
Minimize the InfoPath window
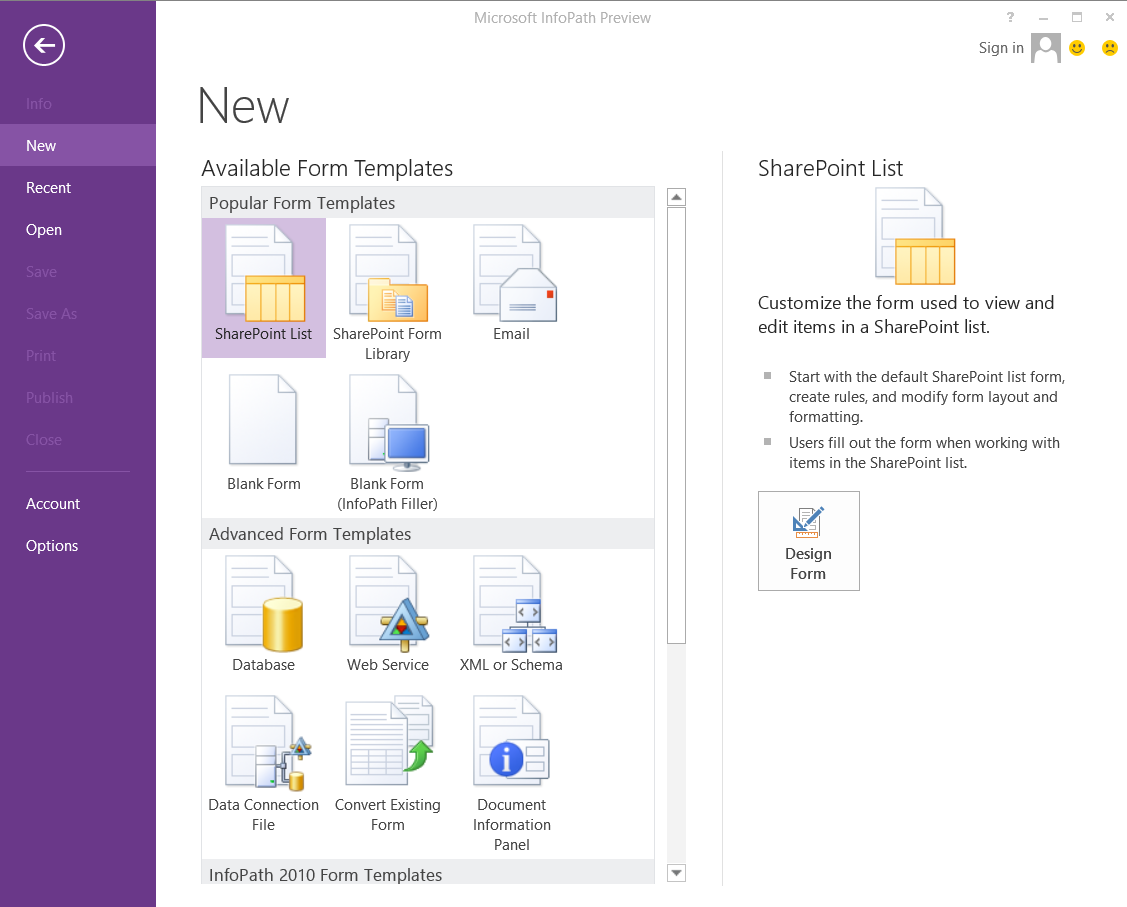[x=1044, y=17]
